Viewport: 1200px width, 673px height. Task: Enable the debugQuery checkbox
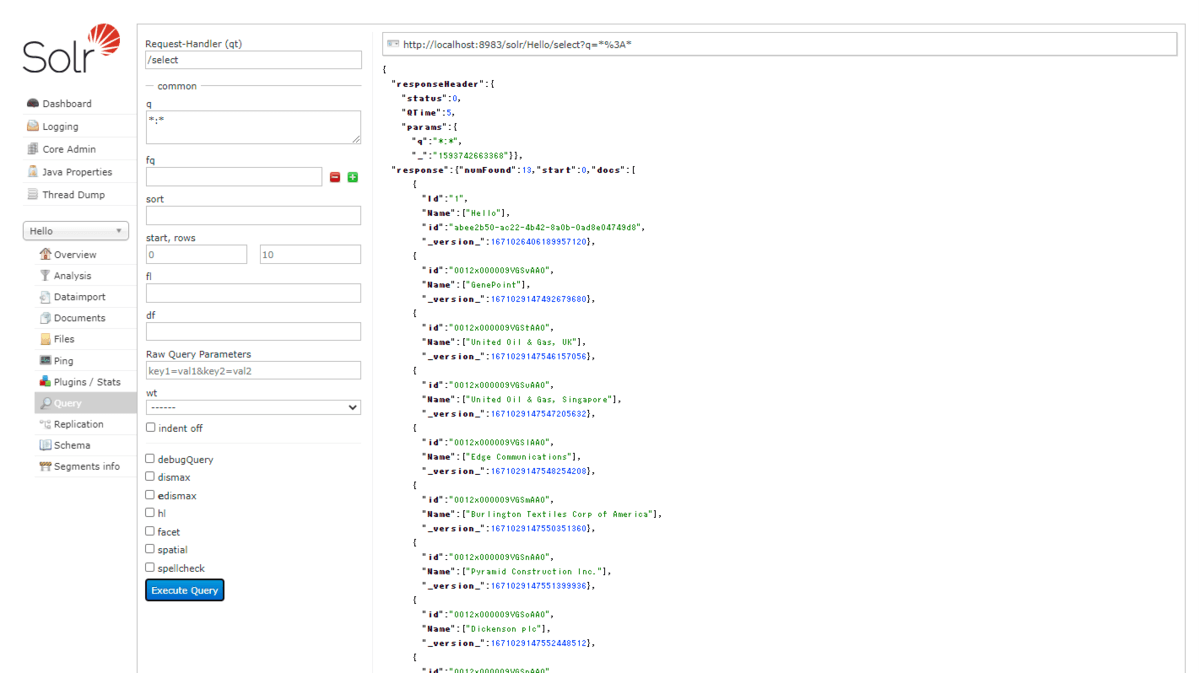coord(150,459)
